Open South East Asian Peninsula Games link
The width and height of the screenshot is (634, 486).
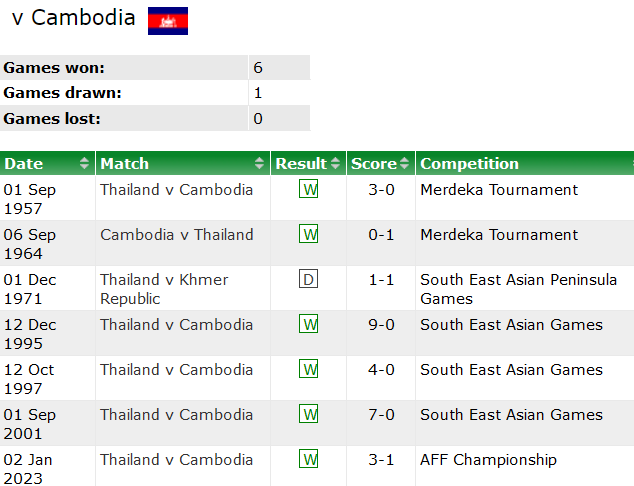(x=518, y=289)
